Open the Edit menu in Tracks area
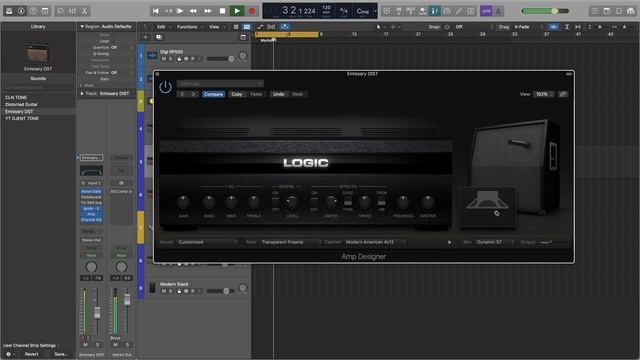Screen dimensions: 640x360 (161, 27)
